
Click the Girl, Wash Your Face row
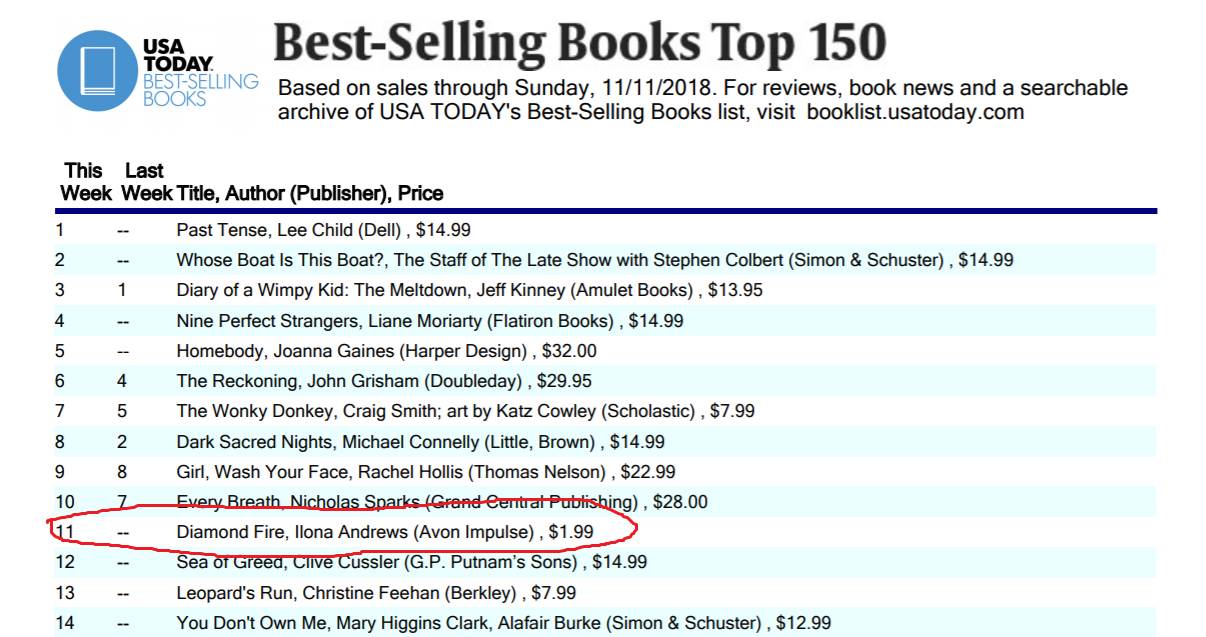pyautogui.click(x=605, y=472)
